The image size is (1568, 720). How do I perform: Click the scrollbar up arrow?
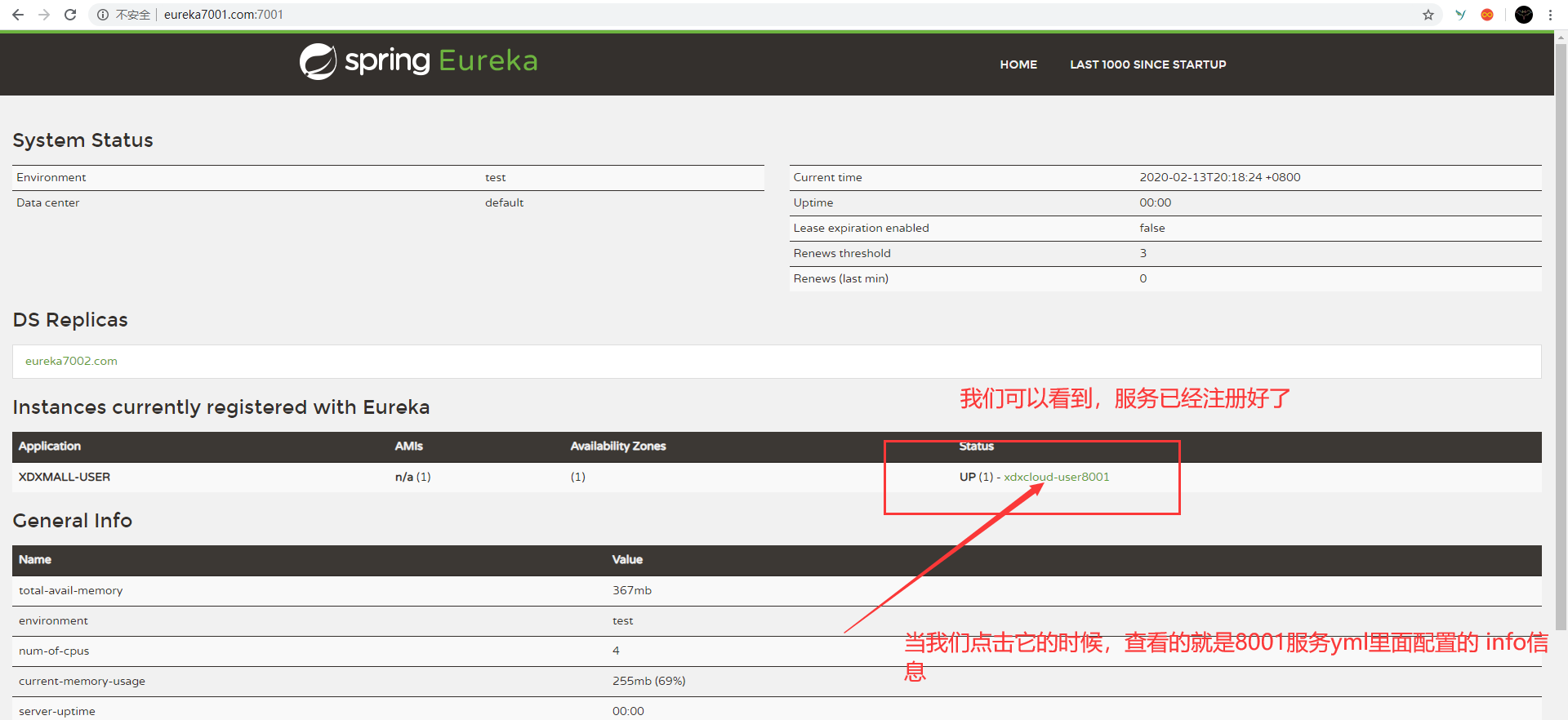[1561, 37]
